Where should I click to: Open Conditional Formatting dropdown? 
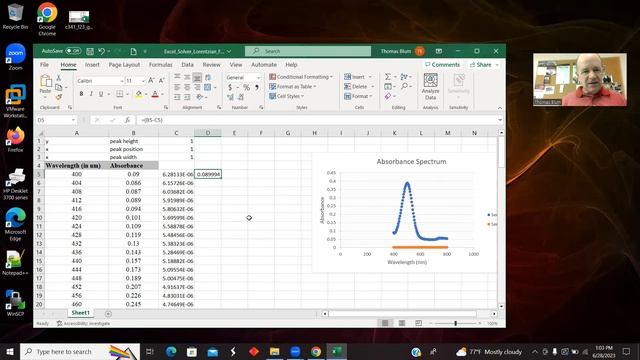coord(301,77)
